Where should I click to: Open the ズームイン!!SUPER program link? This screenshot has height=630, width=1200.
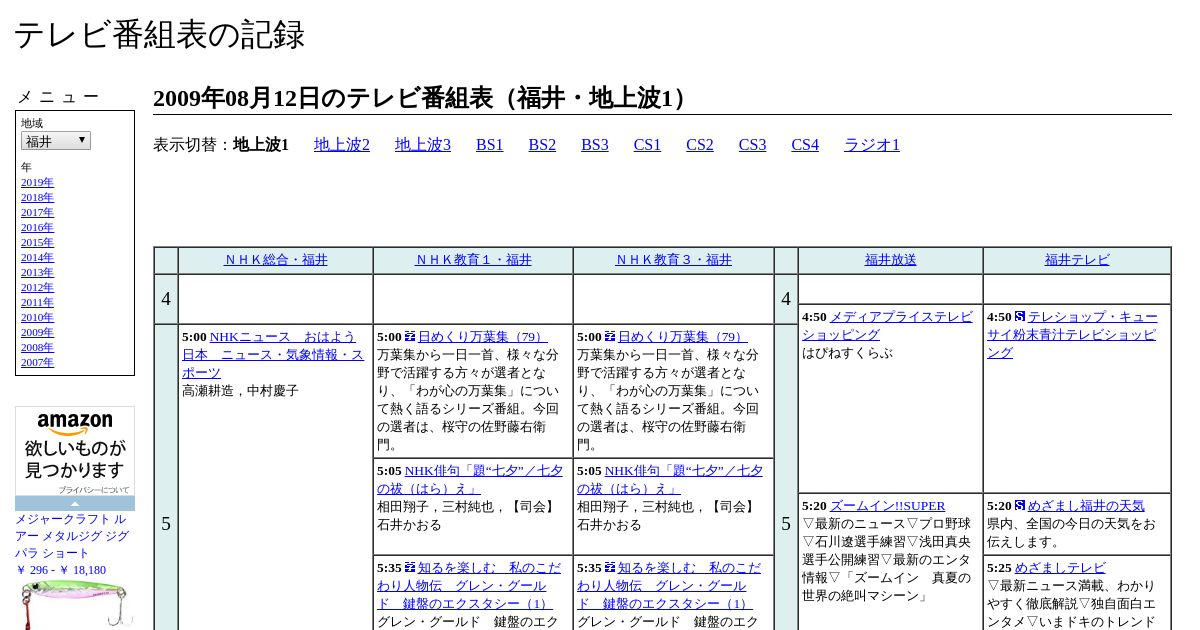click(x=887, y=506)
